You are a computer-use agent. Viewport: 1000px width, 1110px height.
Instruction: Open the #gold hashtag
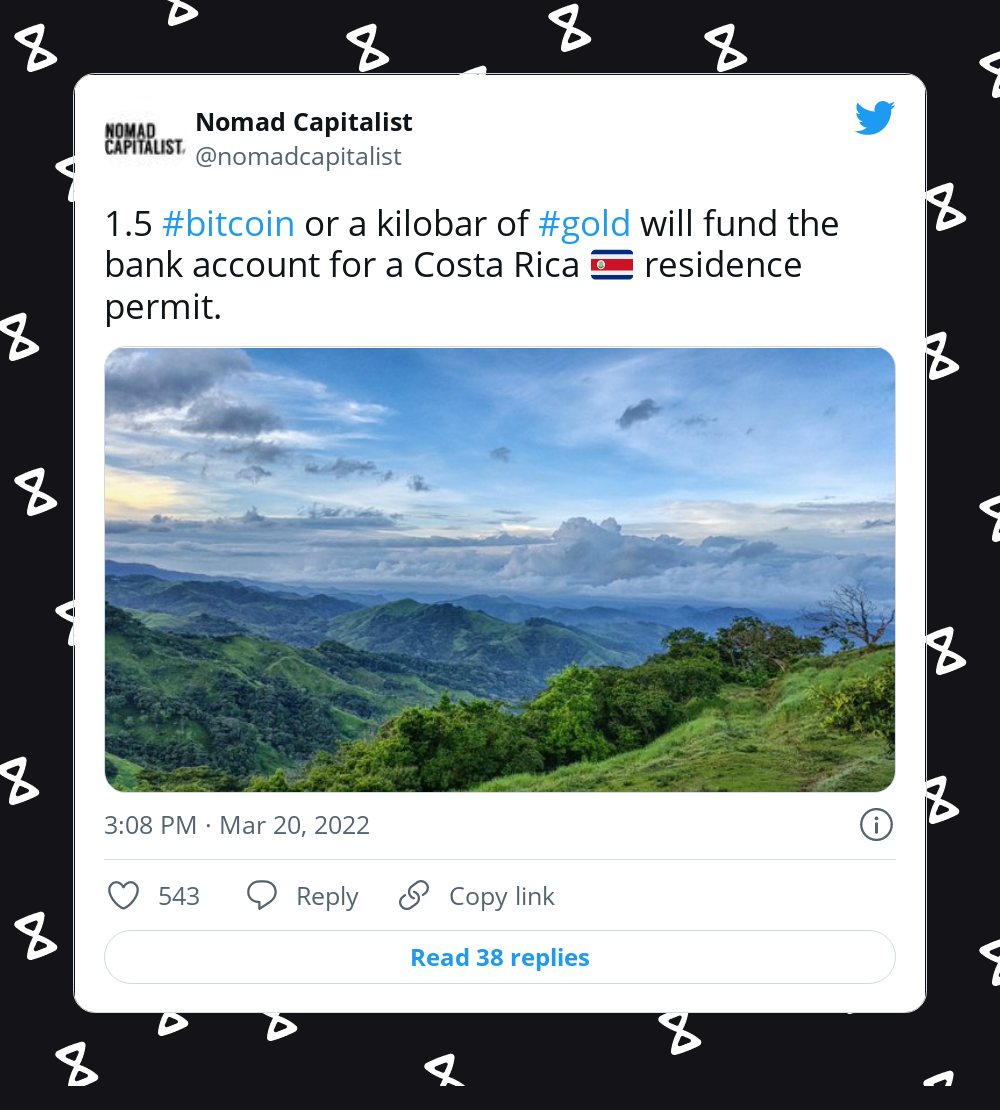tap(585, 223)
